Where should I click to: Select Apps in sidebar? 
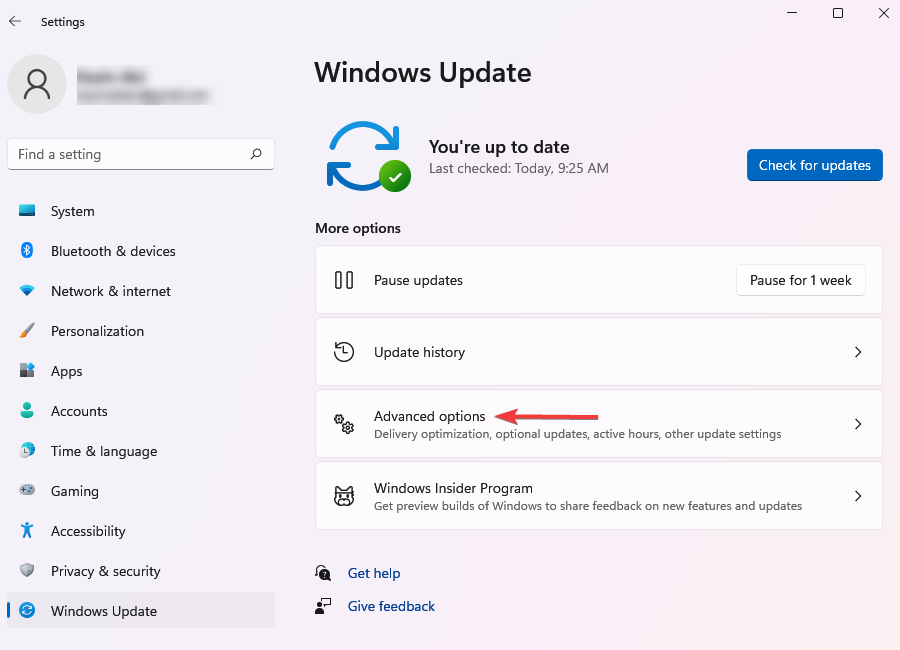coord(141,371)
